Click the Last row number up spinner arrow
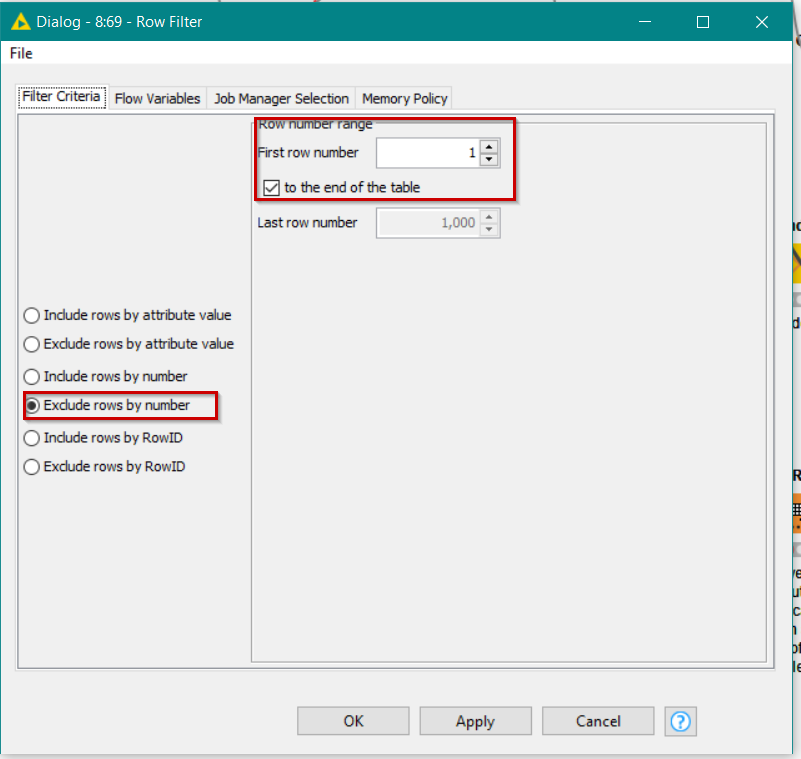This screenshot has width=801, height=759. 489,217
